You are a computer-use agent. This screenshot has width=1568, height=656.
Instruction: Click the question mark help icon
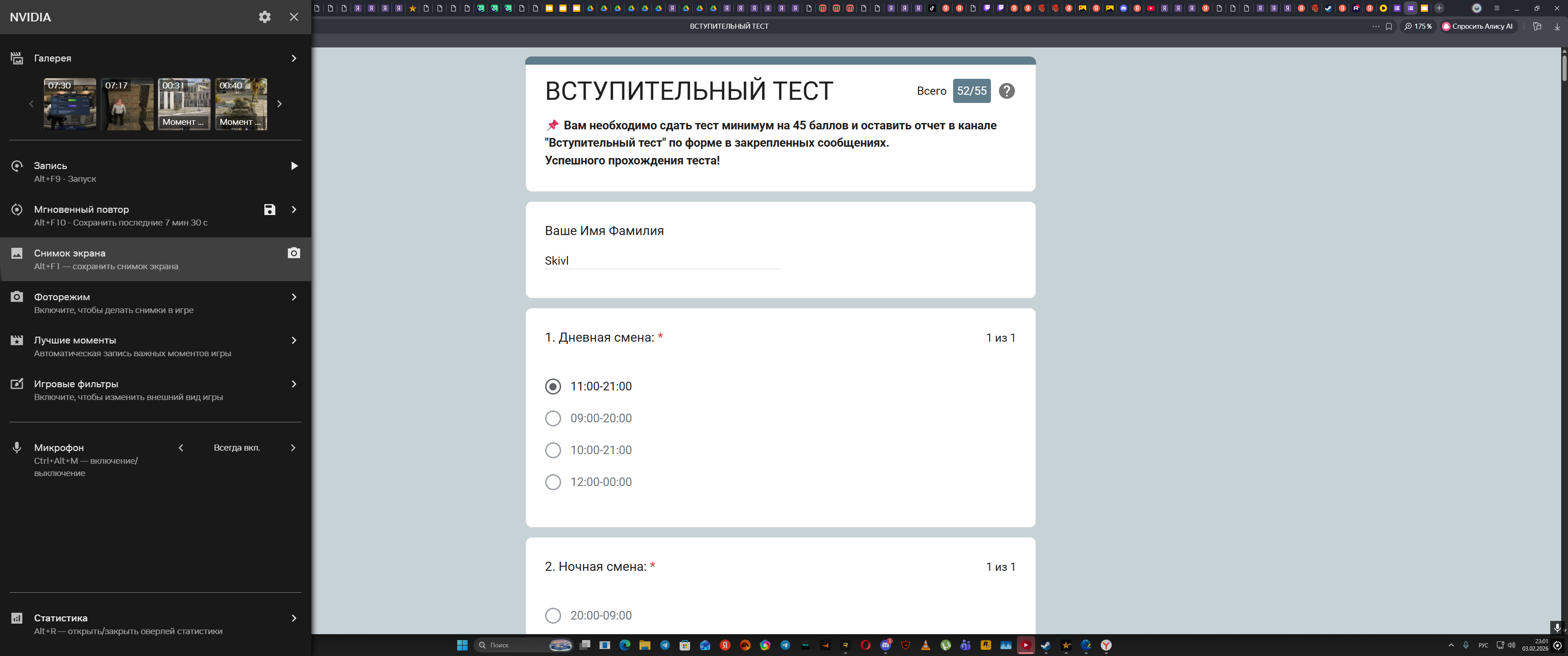[1006, 91]
